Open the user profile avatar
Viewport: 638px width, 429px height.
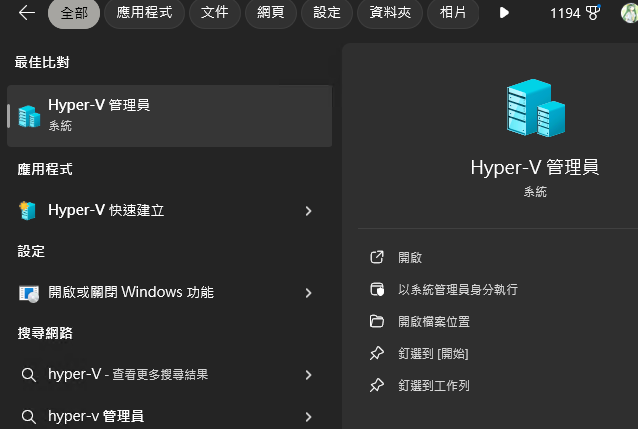pos(629,13)
